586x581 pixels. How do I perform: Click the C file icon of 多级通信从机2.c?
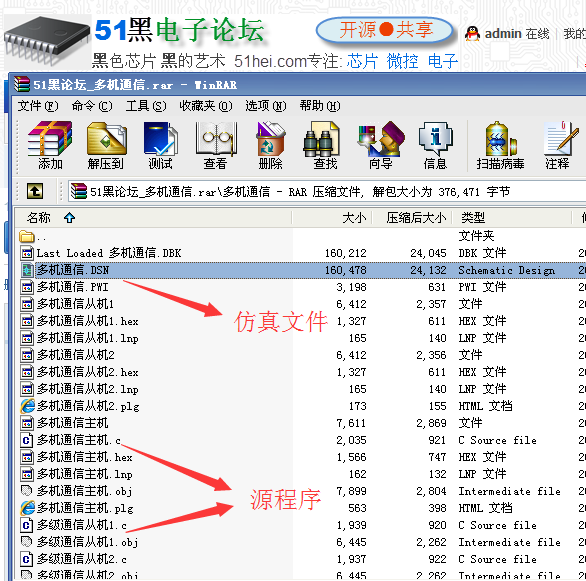coord(27,559)
